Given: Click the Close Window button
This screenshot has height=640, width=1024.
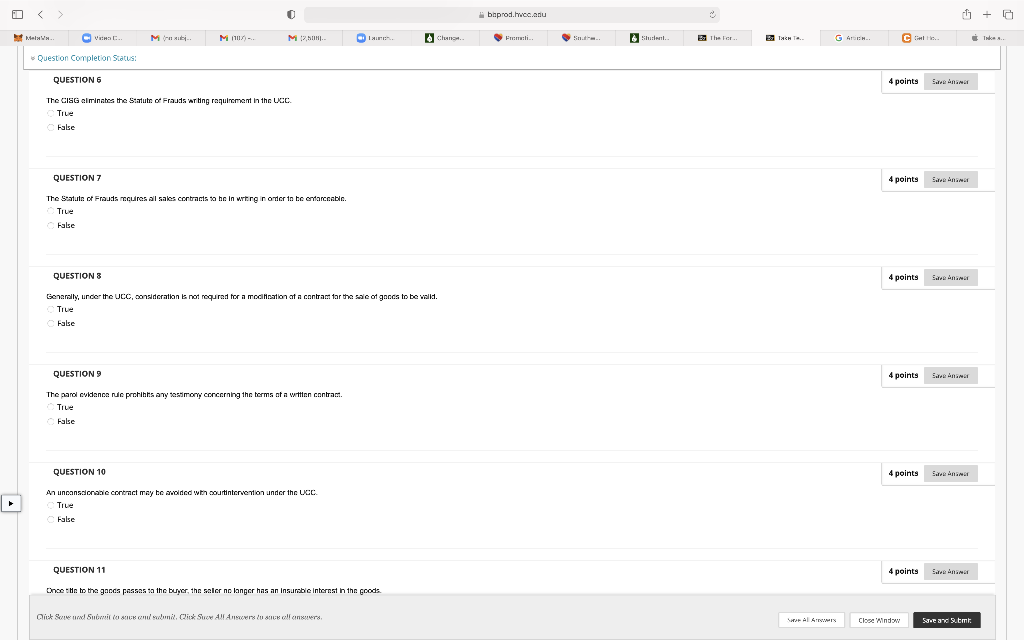Looking at the screenshot, I should [879, 620].
